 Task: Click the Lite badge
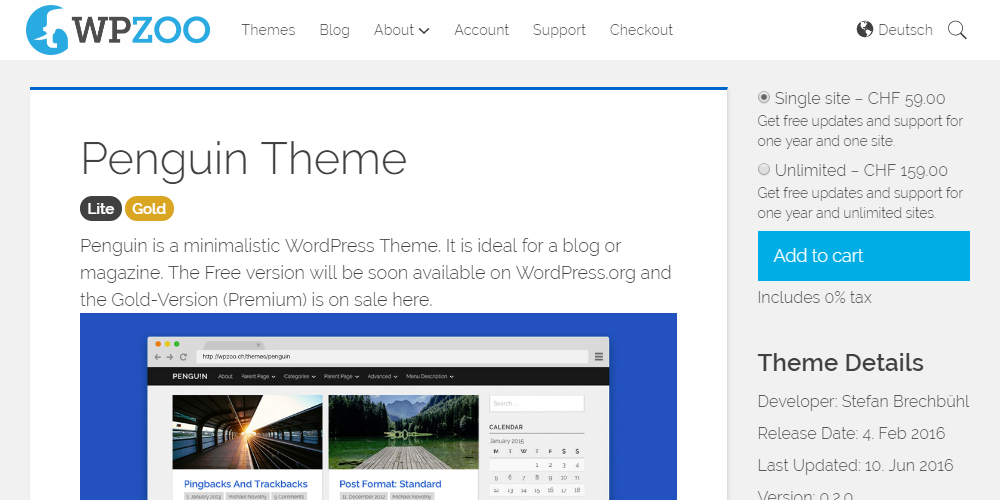(x=101, y=209)
